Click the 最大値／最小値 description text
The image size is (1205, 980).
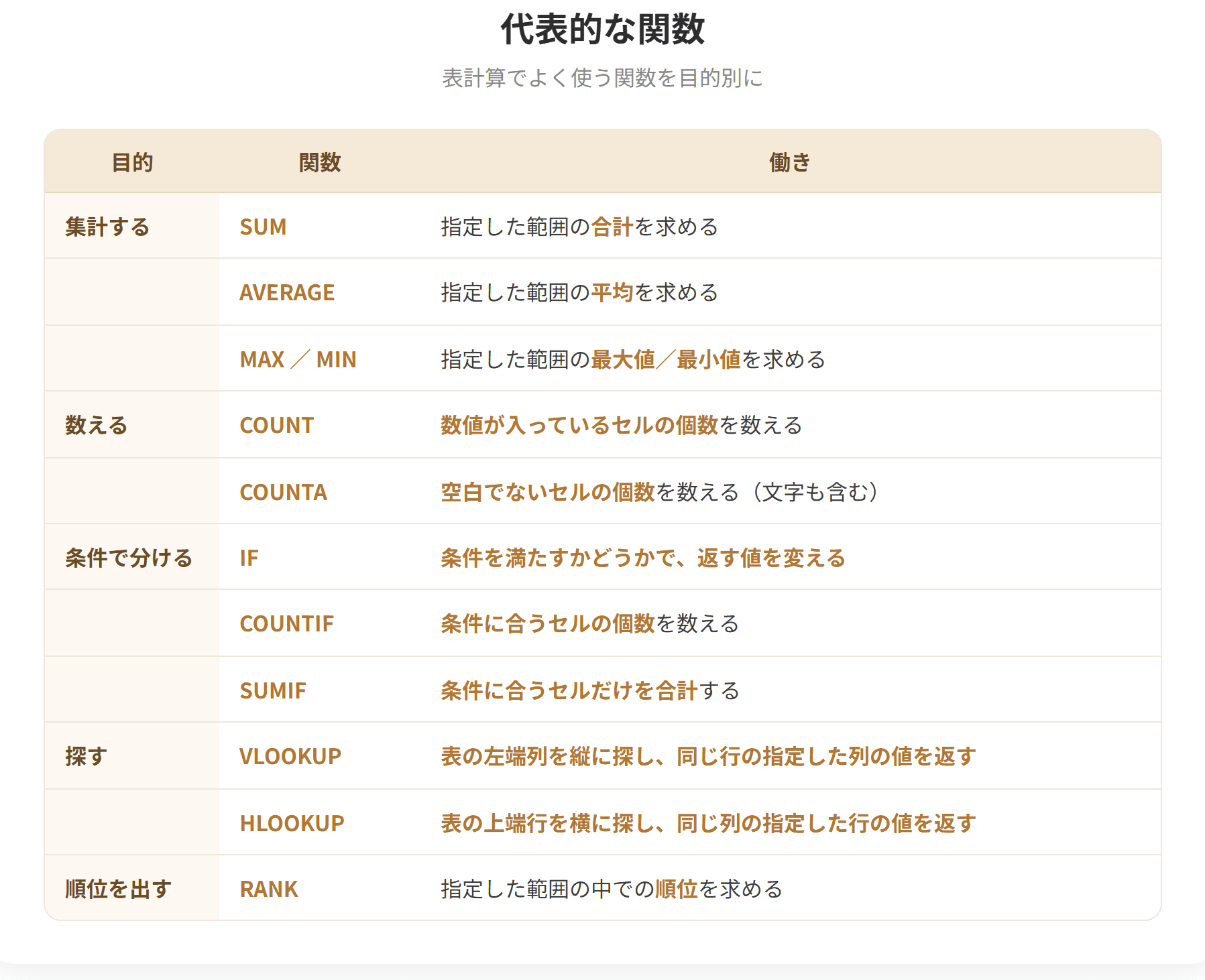point(665,359)
